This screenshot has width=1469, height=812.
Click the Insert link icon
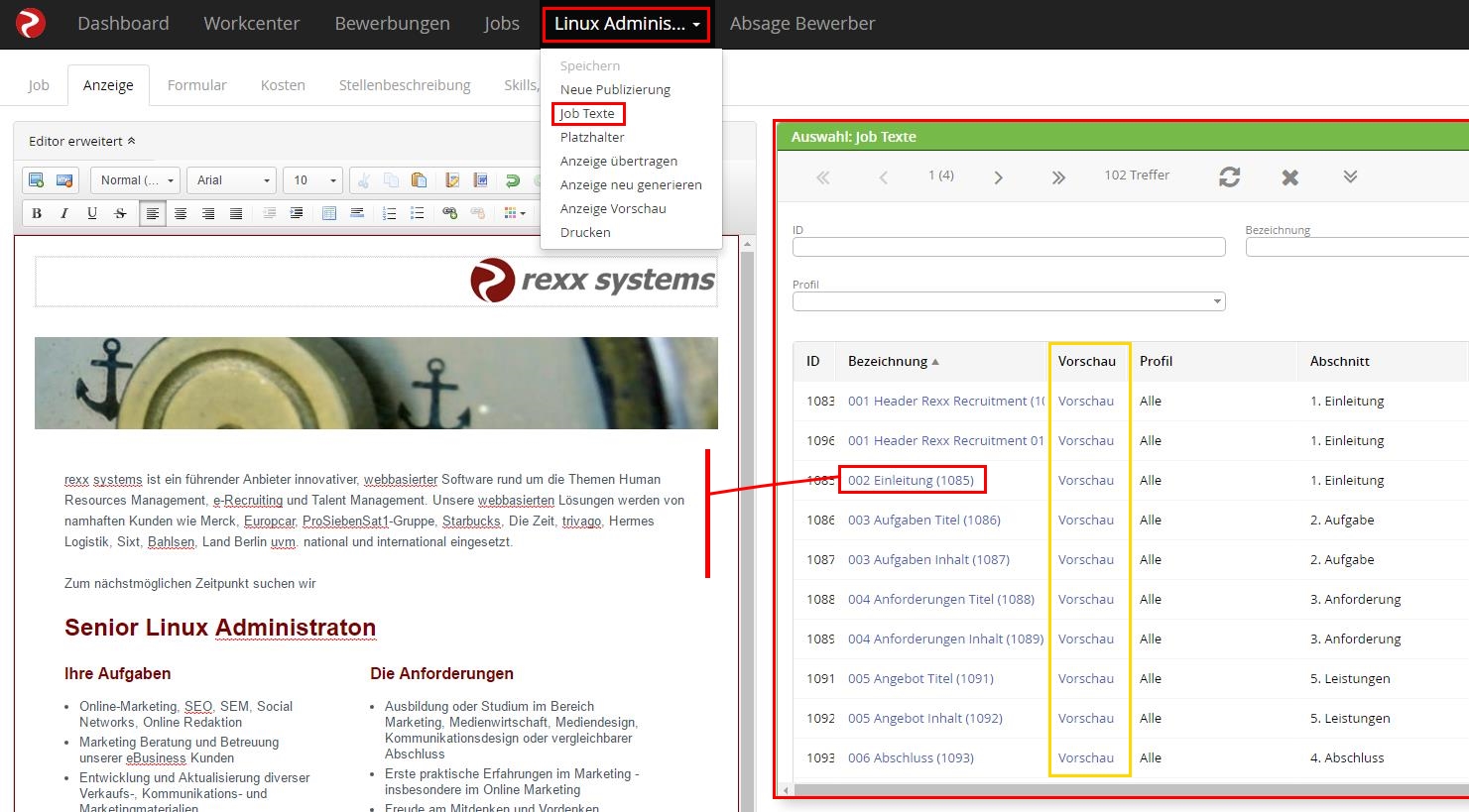pos(450,213)
